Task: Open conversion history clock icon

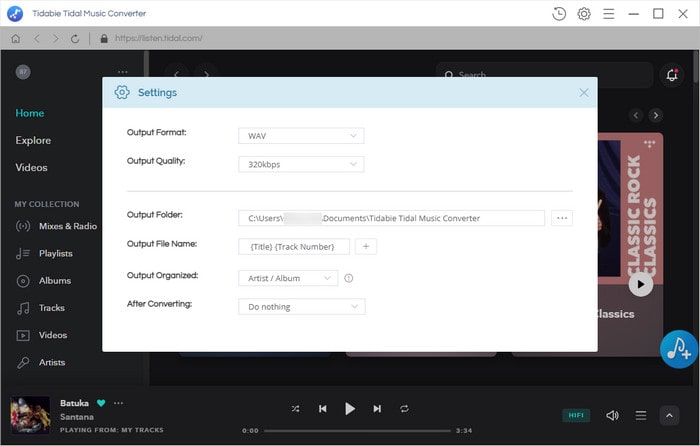Action: click(x=558, y=14)
